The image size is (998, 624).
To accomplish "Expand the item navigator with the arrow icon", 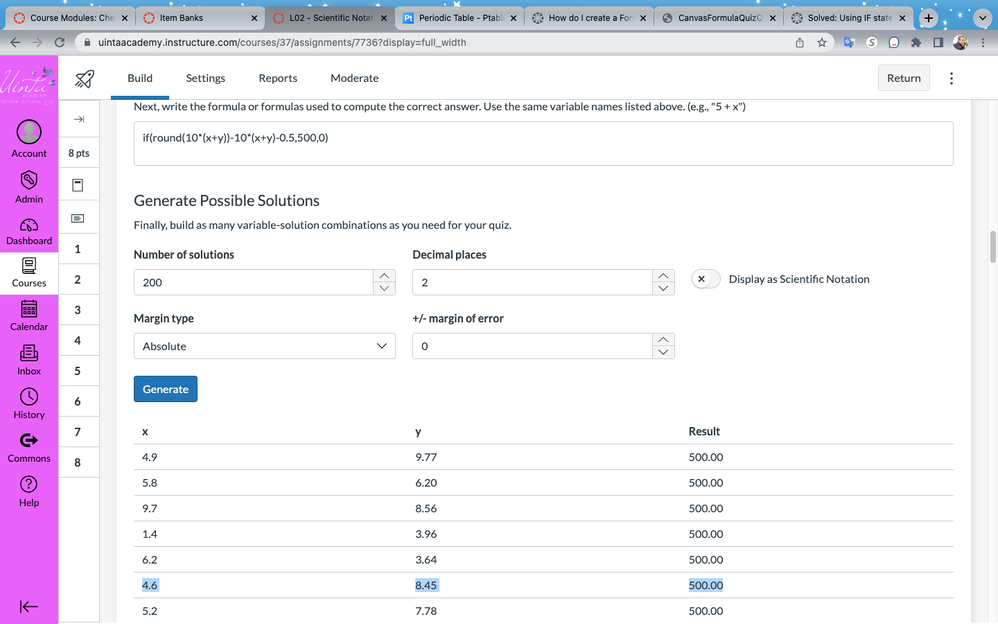I will click(78, 119).
